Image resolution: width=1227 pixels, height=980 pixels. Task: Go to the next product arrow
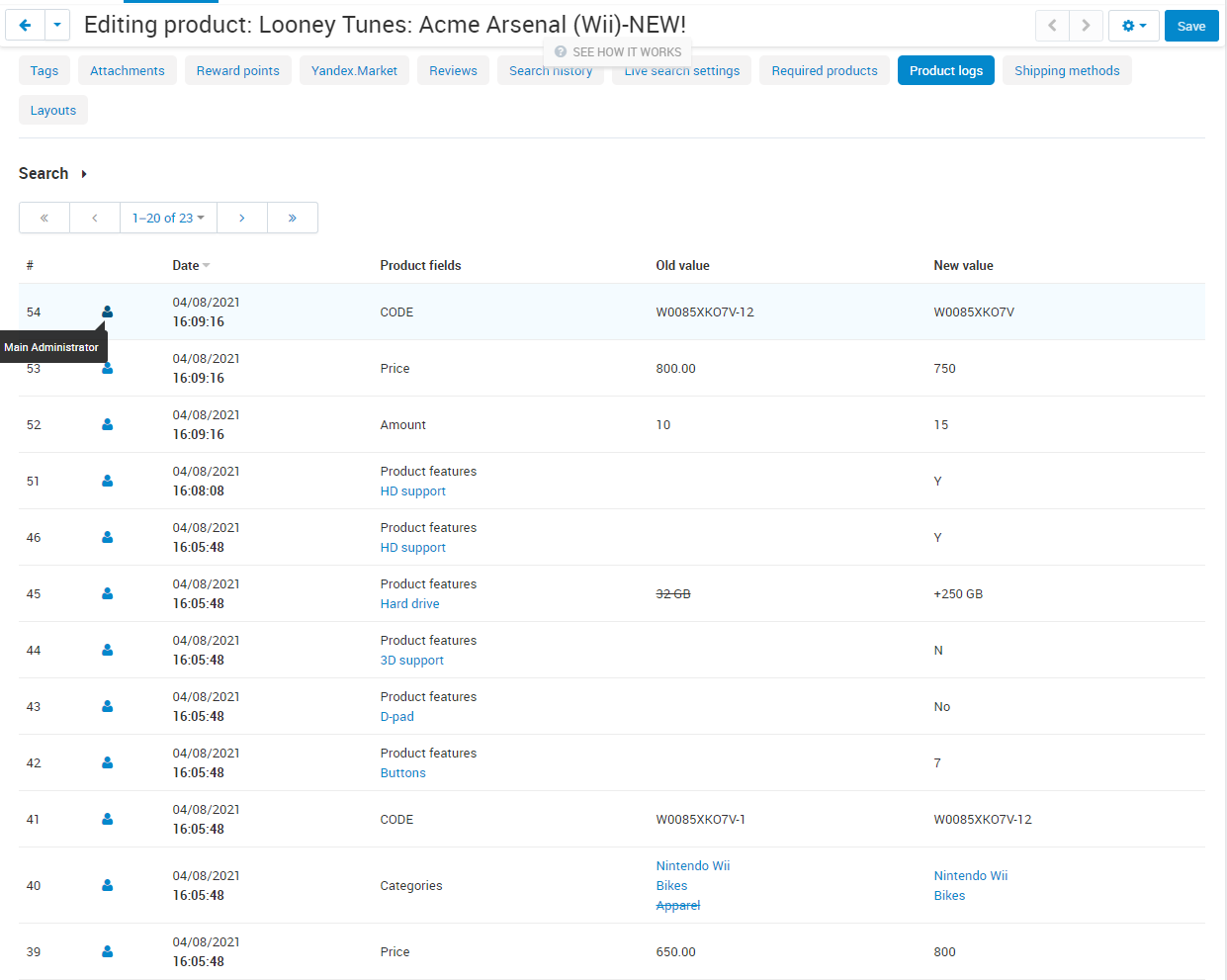tap(1086, 26)
